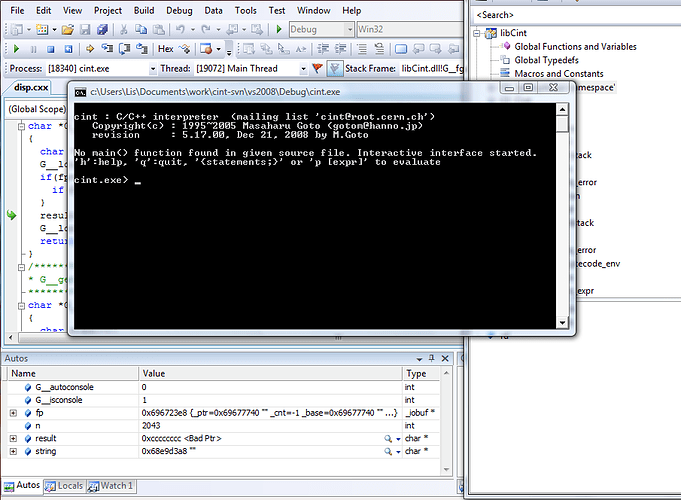Expand the fp variable in Autos
The height and width of the screenshot is (500, 681).
coord(12,412)
